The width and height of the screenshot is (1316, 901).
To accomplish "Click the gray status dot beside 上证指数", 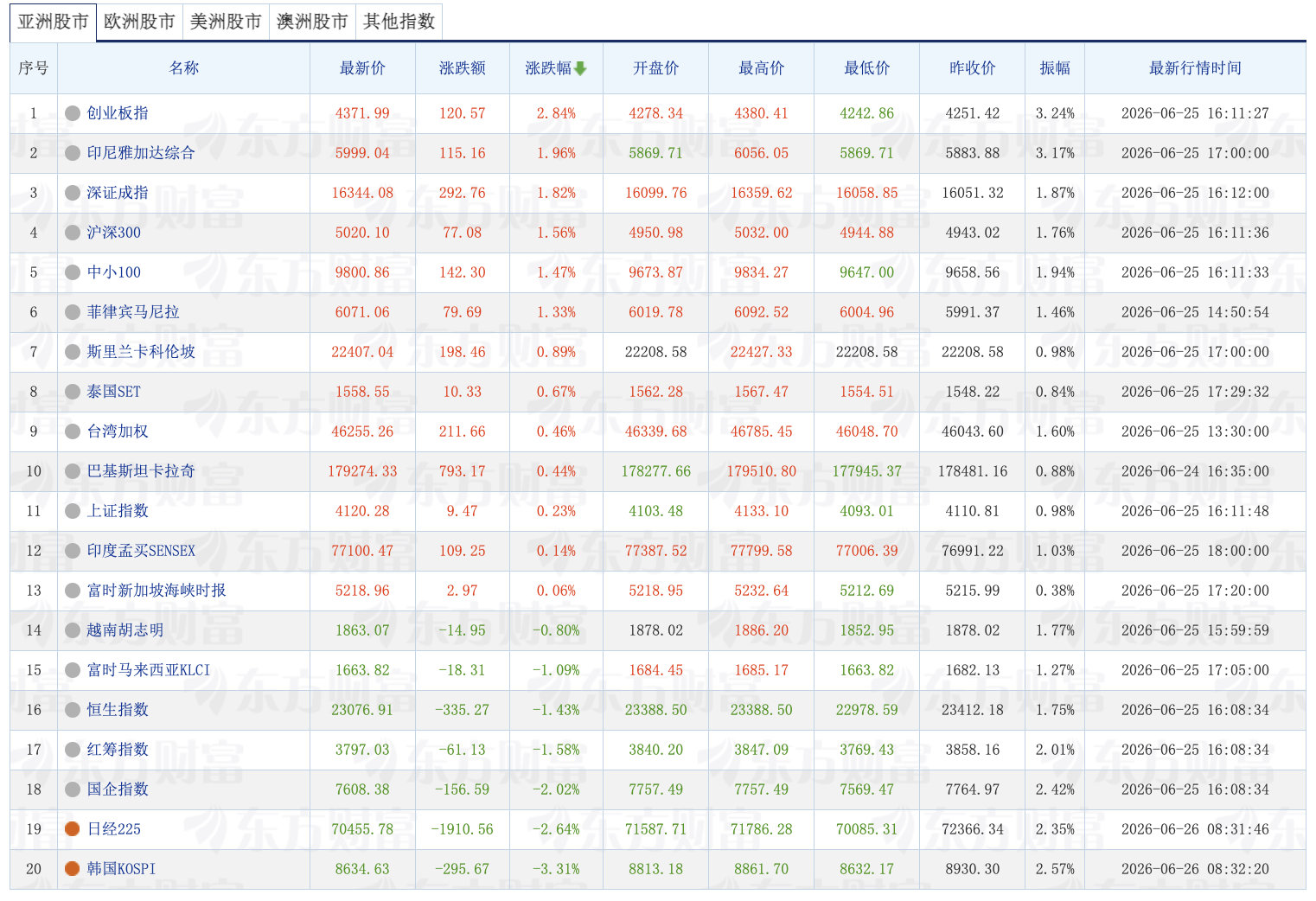I will [73, 511].
